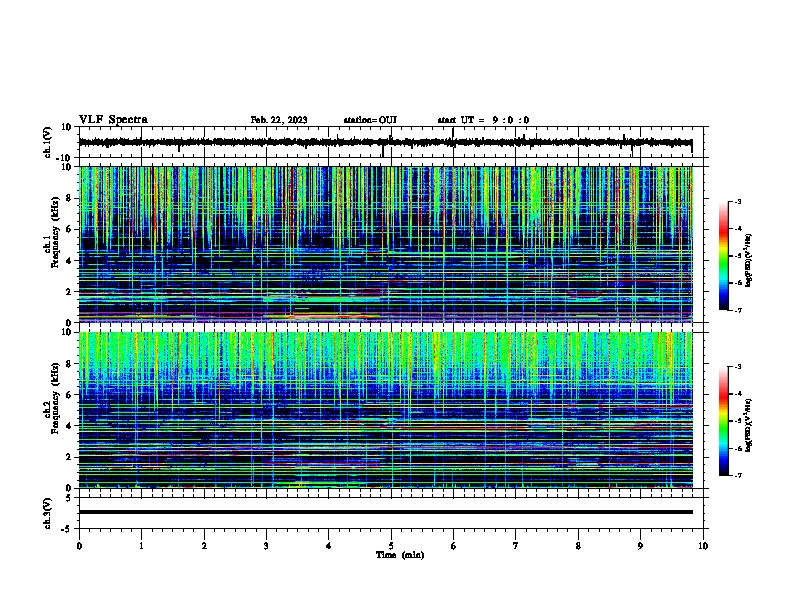
Task: Click the "-5" tick of ch.3(V) axis
Action: (x=68, y=529)
